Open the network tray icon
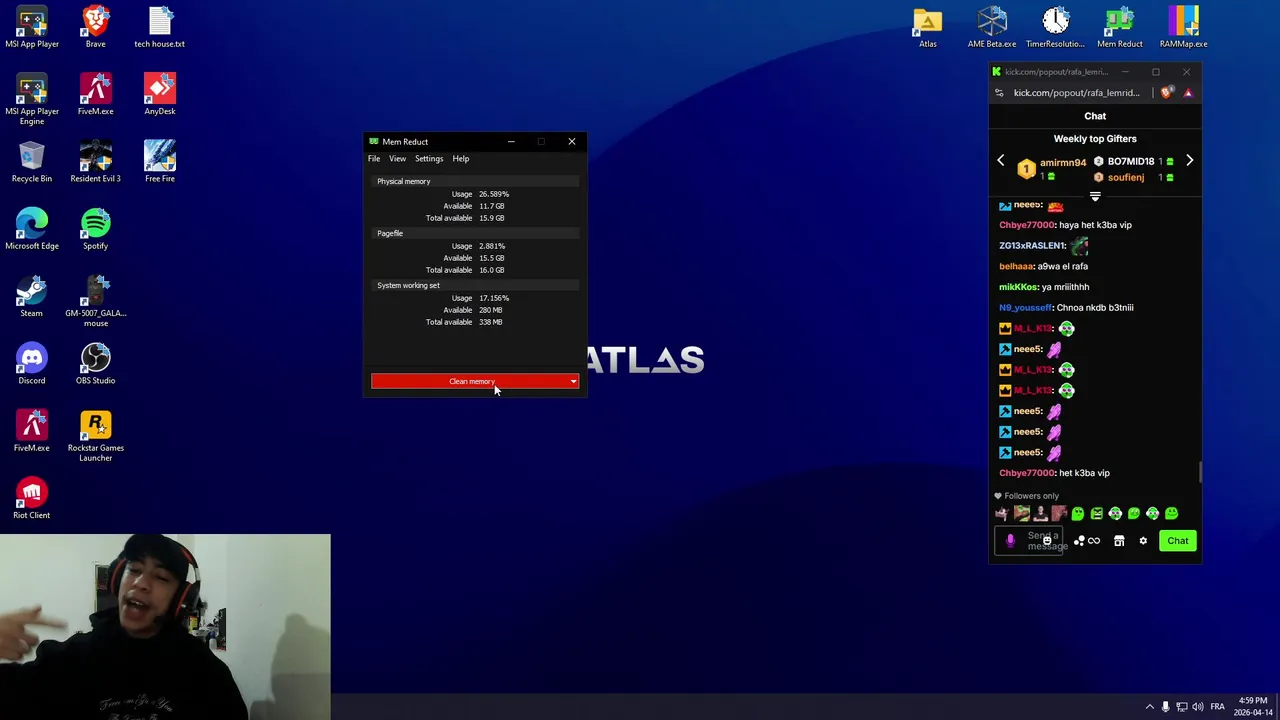 click(1182, 707)
